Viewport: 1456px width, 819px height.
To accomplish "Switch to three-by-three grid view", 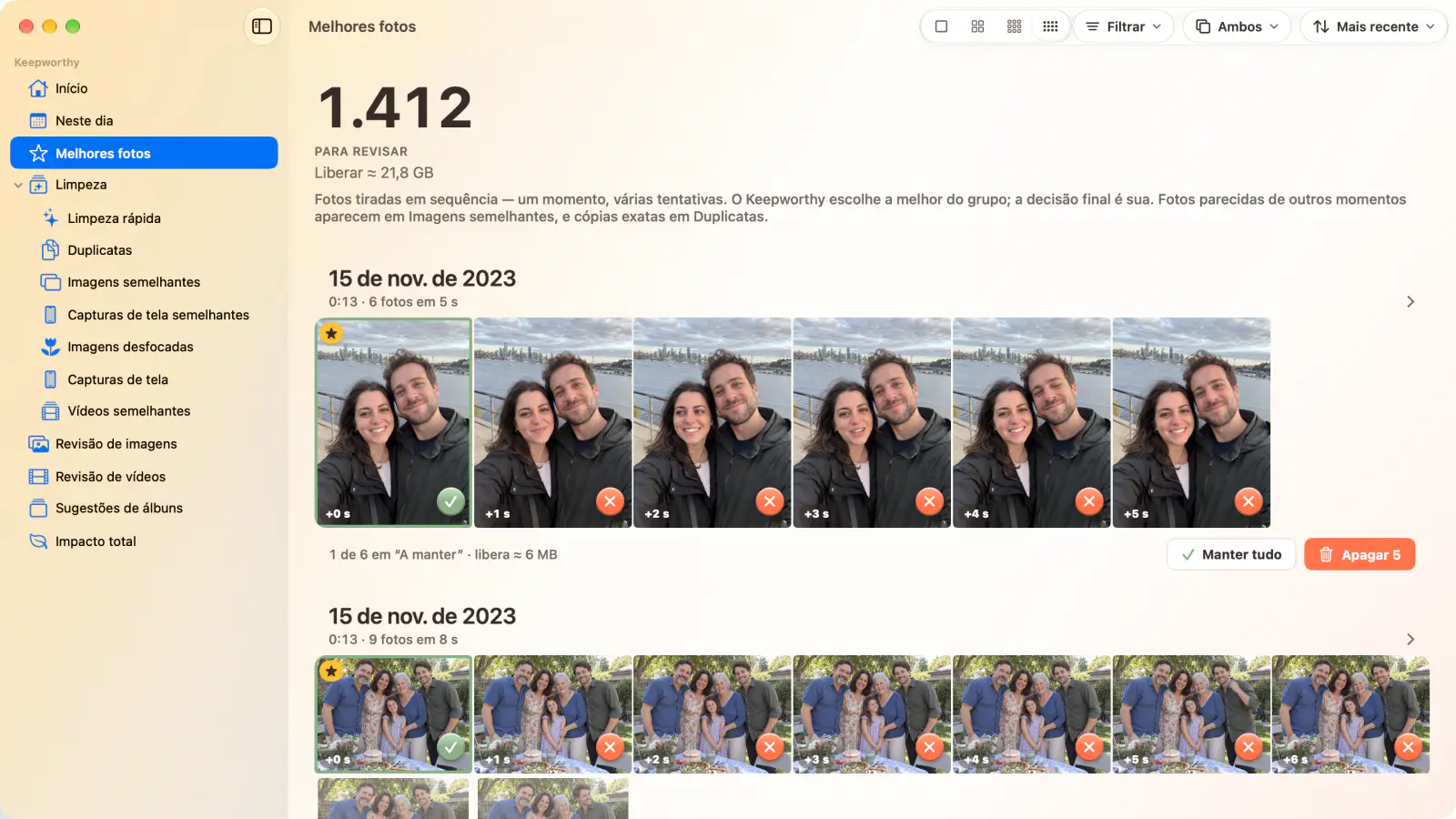I will click(1015, 26).
